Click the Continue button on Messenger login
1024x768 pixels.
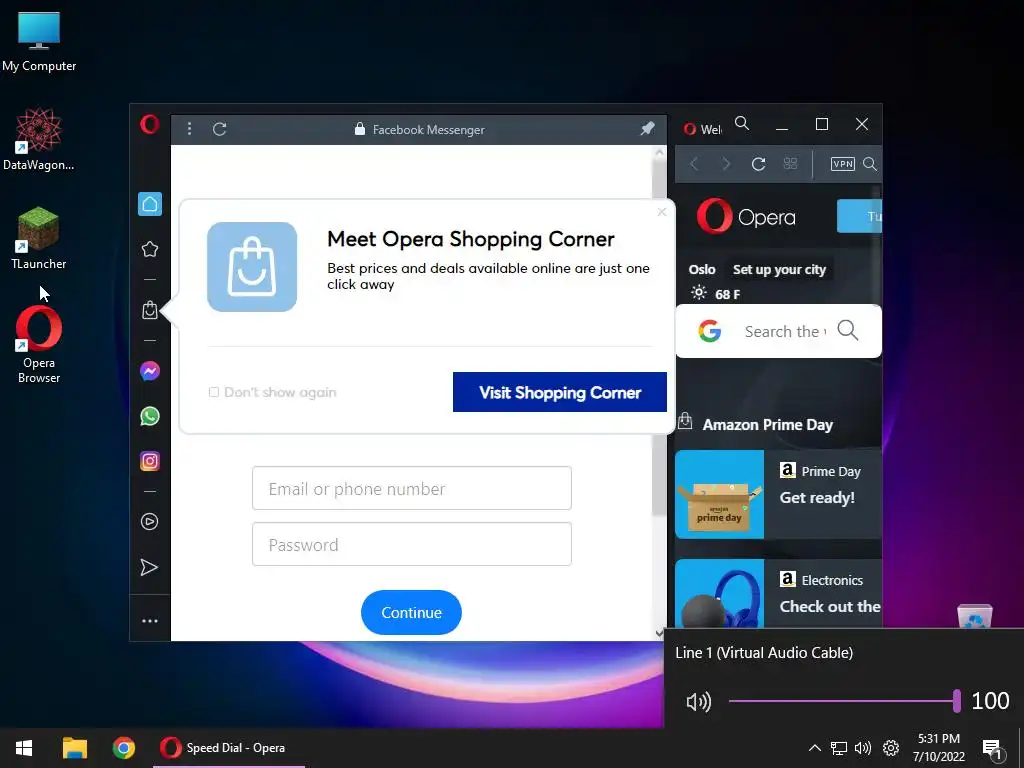pyautogui.click(x=411, y=613)
